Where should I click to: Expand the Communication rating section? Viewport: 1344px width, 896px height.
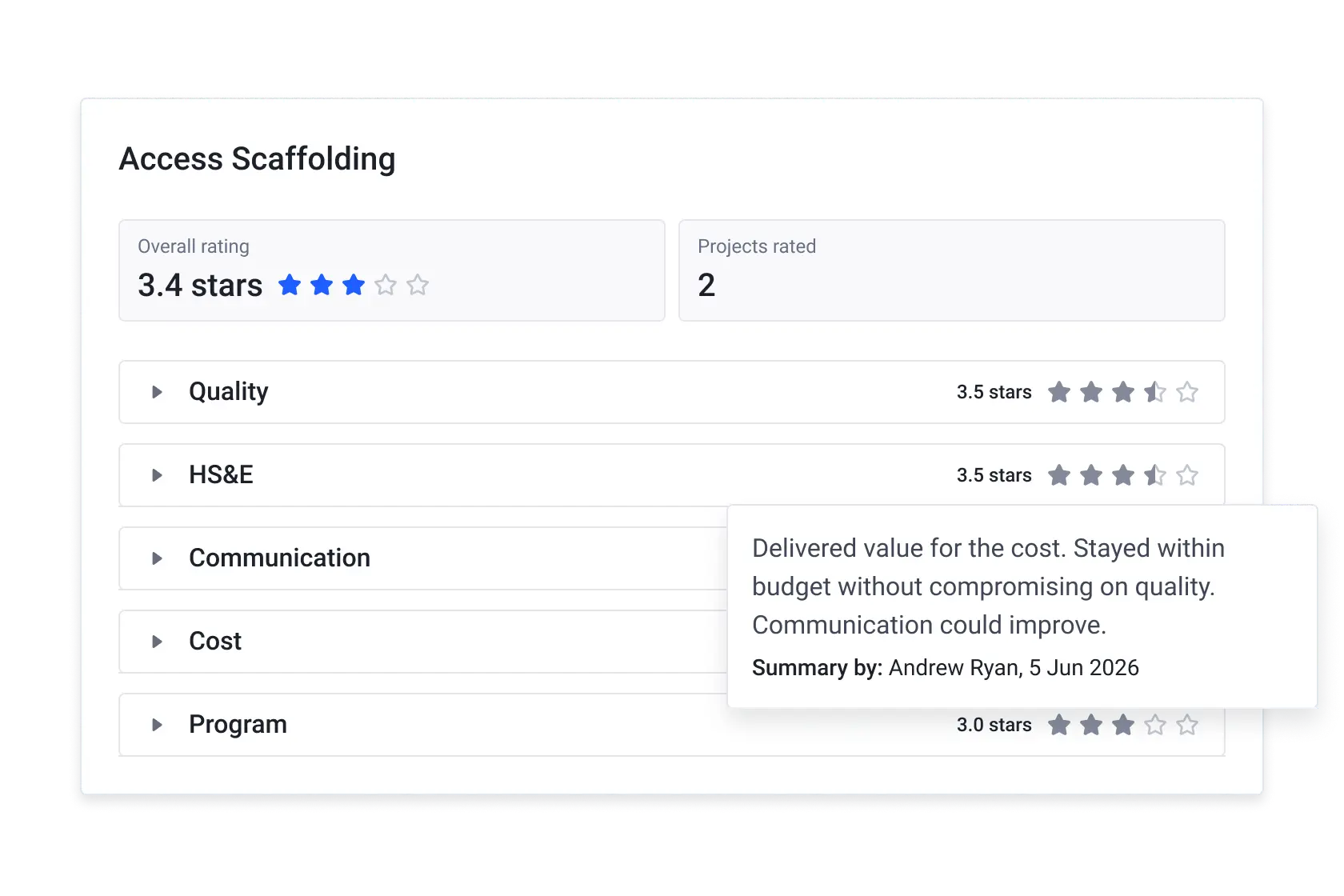[x=157, y=558]
